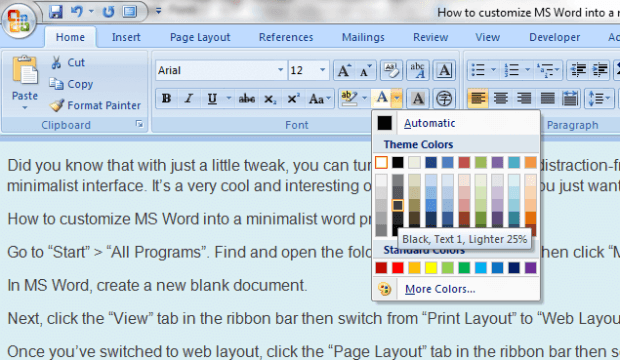Apply the current font color
620x360 pixels.
[382, 98]
